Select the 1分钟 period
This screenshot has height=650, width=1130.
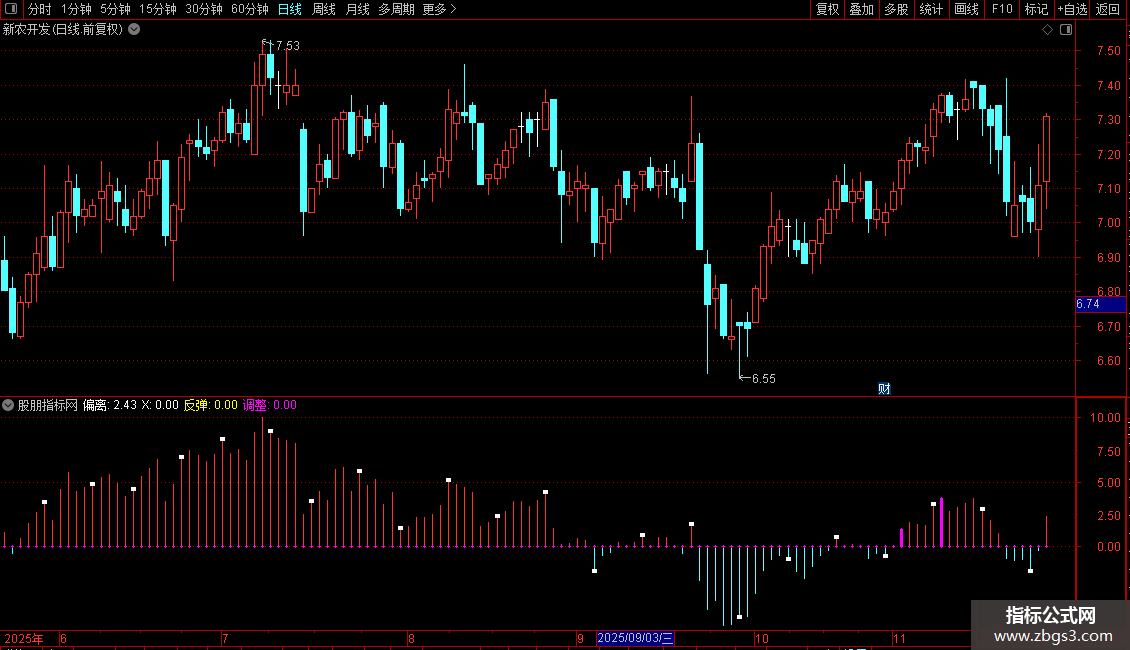pos(76,9)
